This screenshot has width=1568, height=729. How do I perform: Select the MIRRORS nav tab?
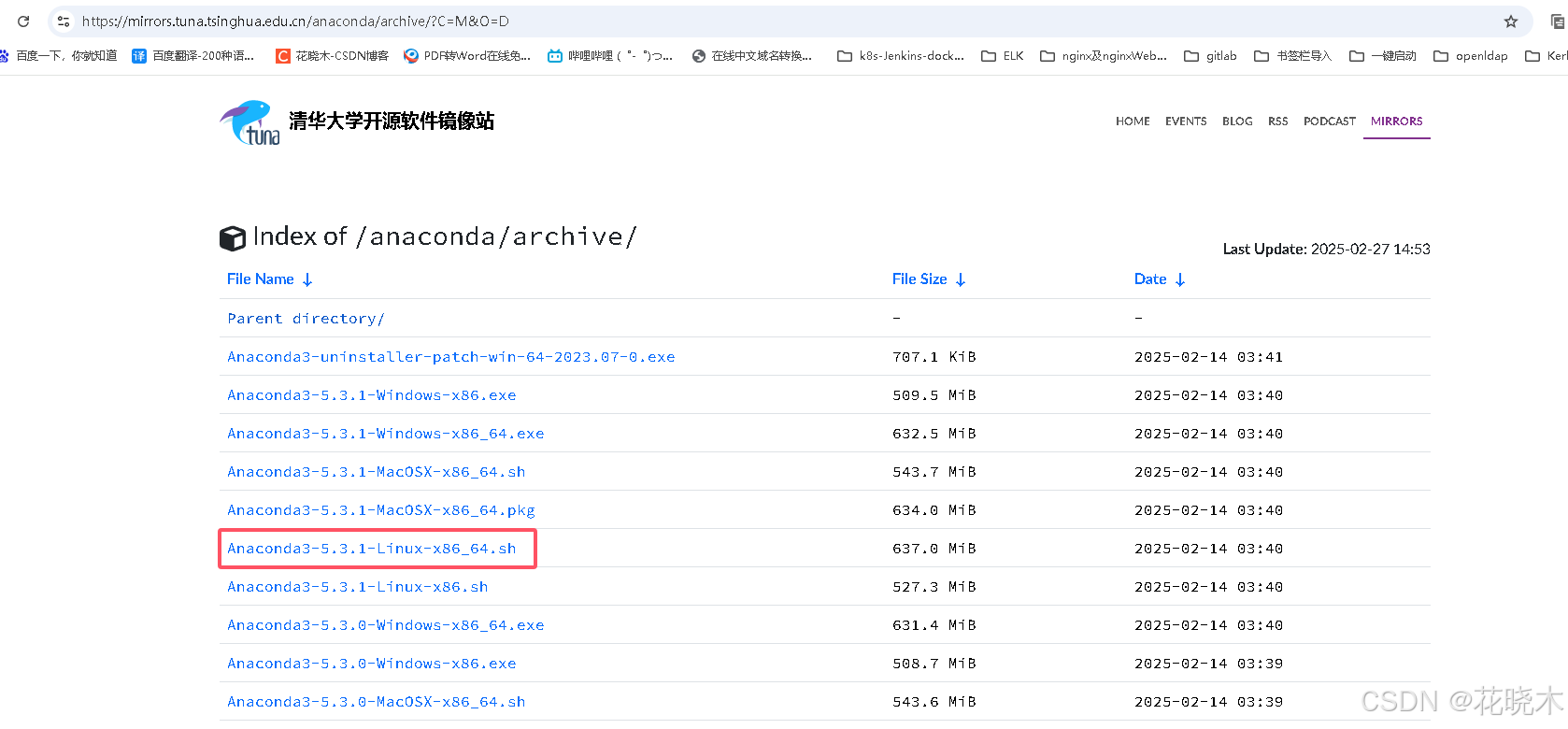[x=1397, y=121]
